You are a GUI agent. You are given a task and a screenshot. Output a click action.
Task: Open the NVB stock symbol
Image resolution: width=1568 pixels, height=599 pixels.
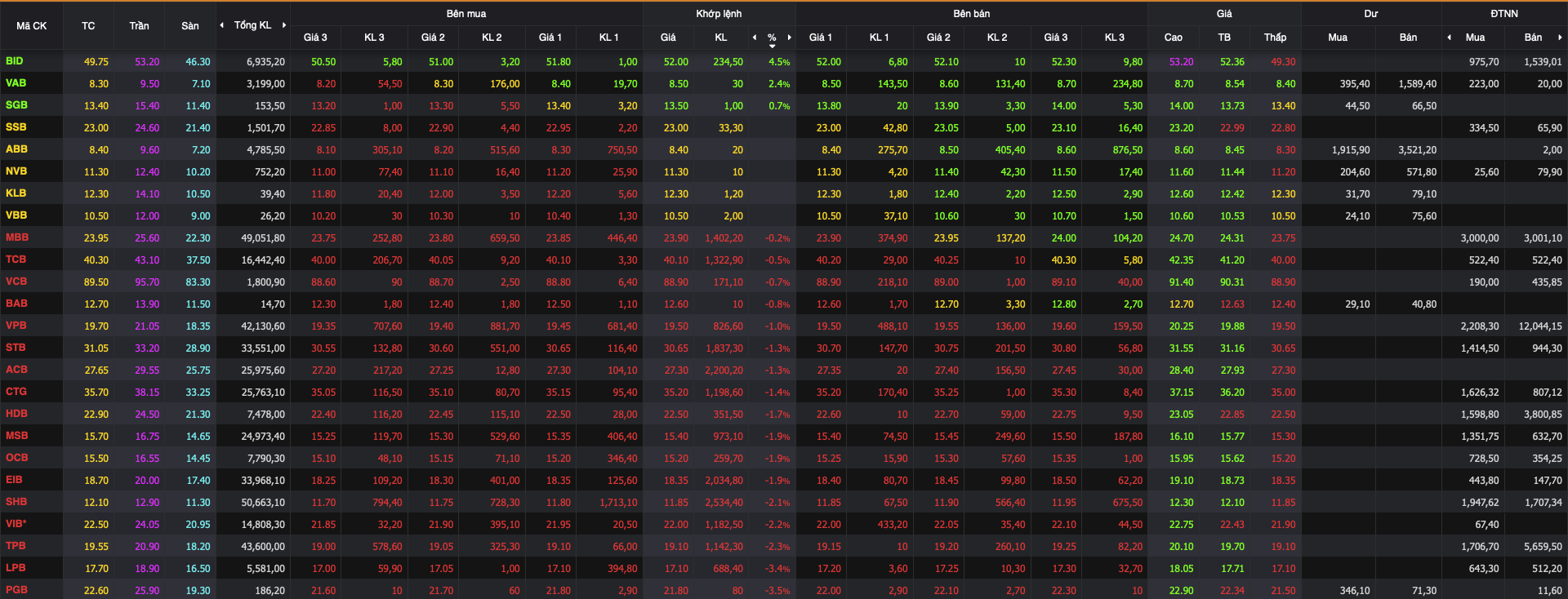[x=16, y=171]
